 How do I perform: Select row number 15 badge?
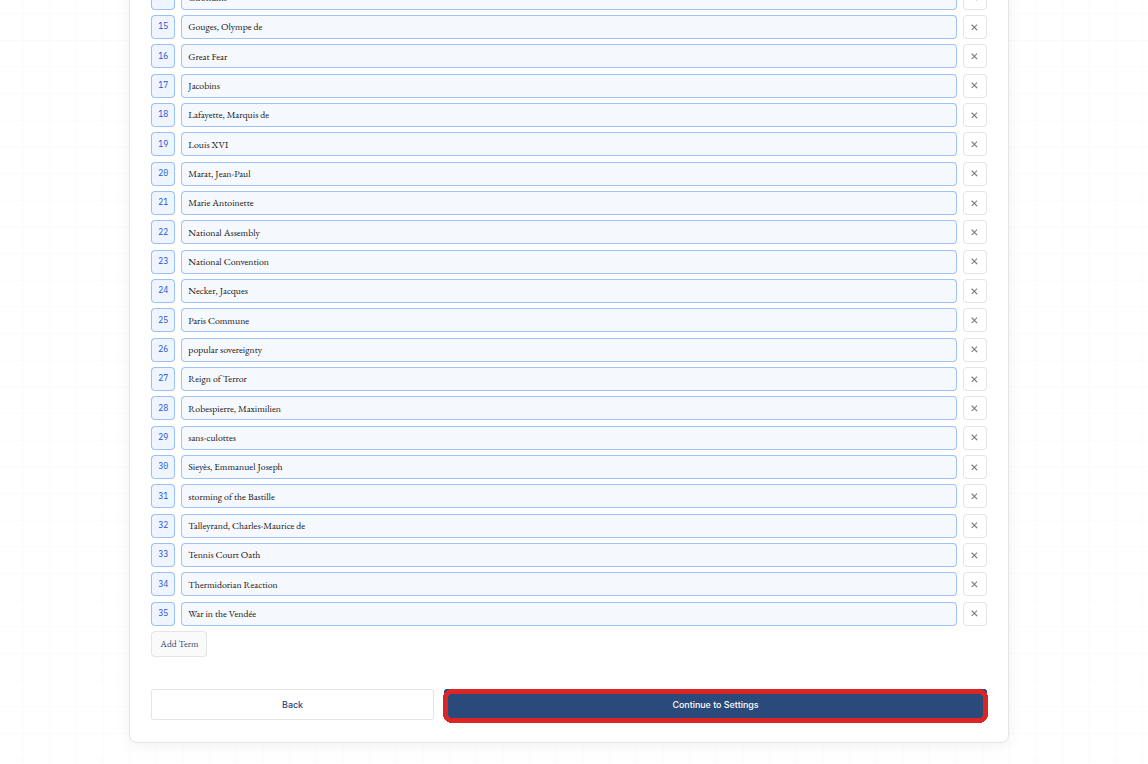pos(163,26)
